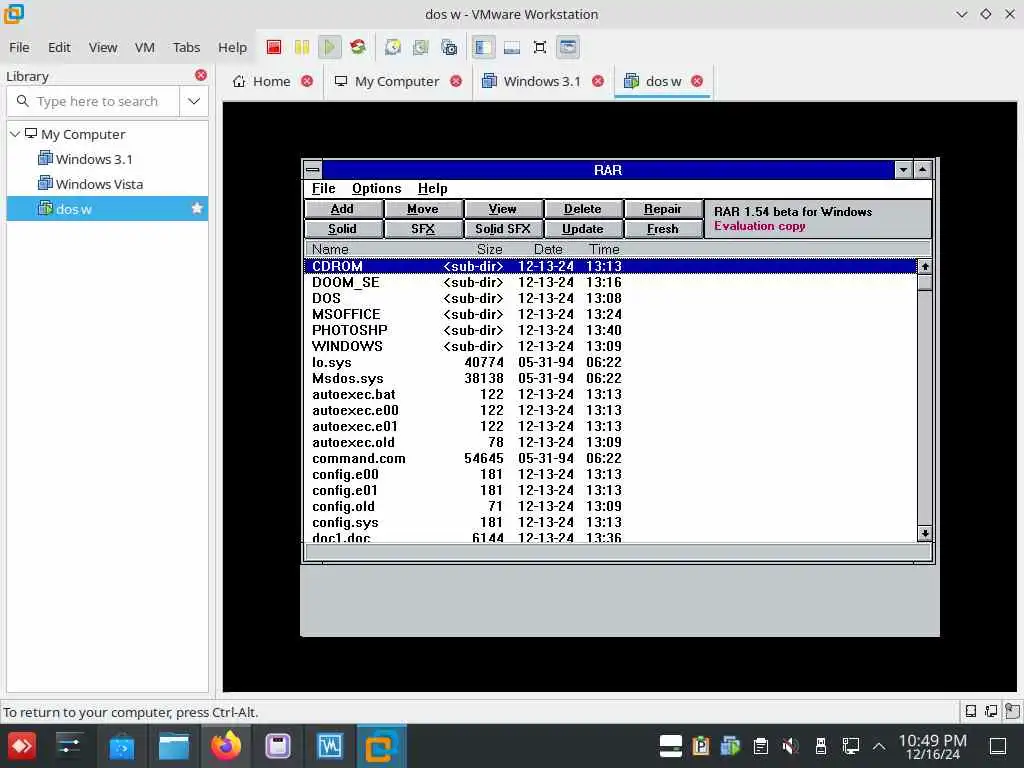Click the RAR View button
The image size is (1024, 768).
tap(503, 209)
